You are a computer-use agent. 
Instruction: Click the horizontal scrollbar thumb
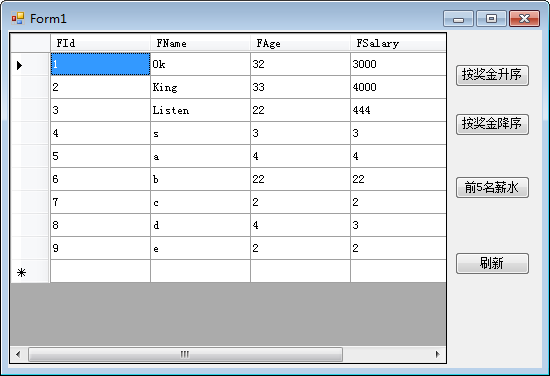pos(185,354)
